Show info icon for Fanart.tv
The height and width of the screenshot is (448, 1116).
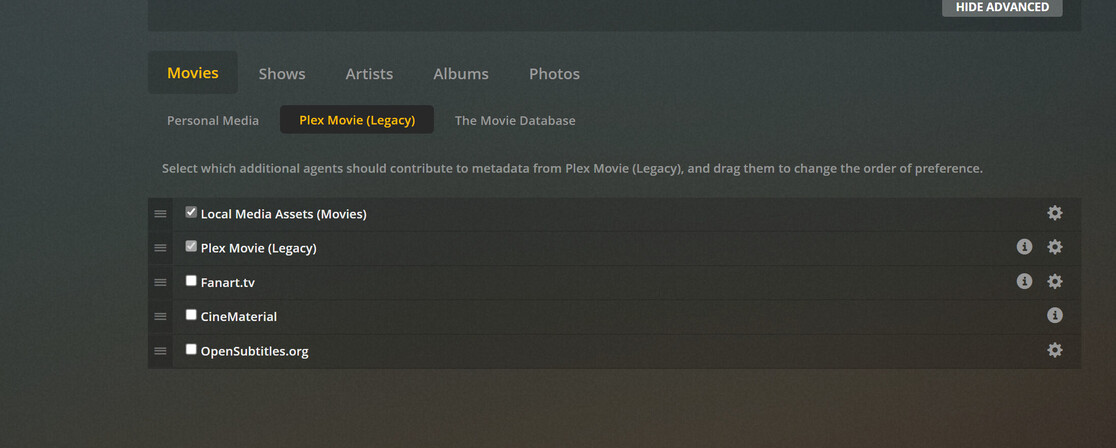coord(1024,281)
